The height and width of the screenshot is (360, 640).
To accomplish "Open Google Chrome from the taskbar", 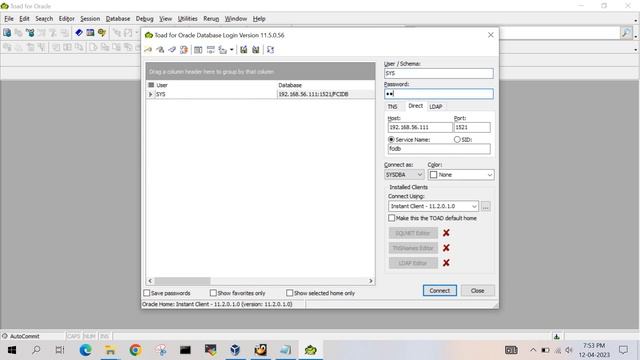I will tap(135, 350).
